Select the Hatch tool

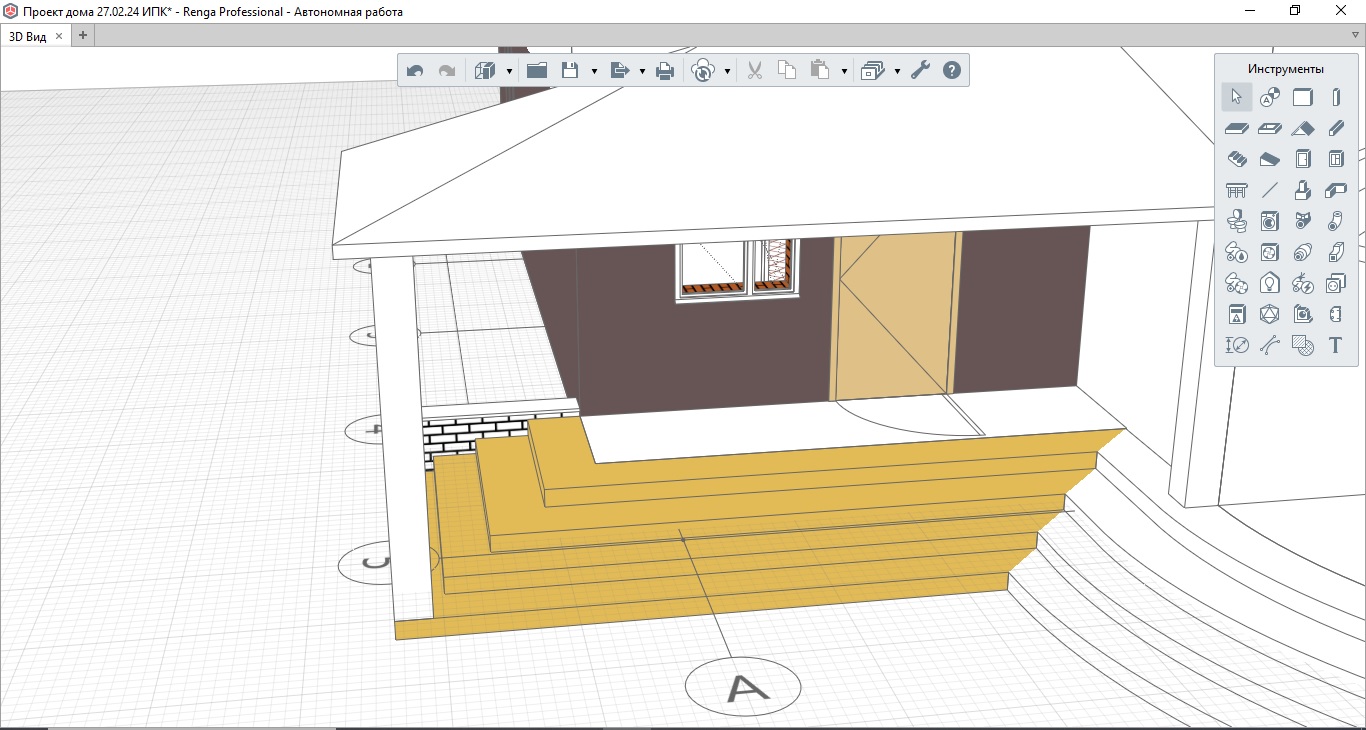pyautogui.click(x=1302, y=345)
